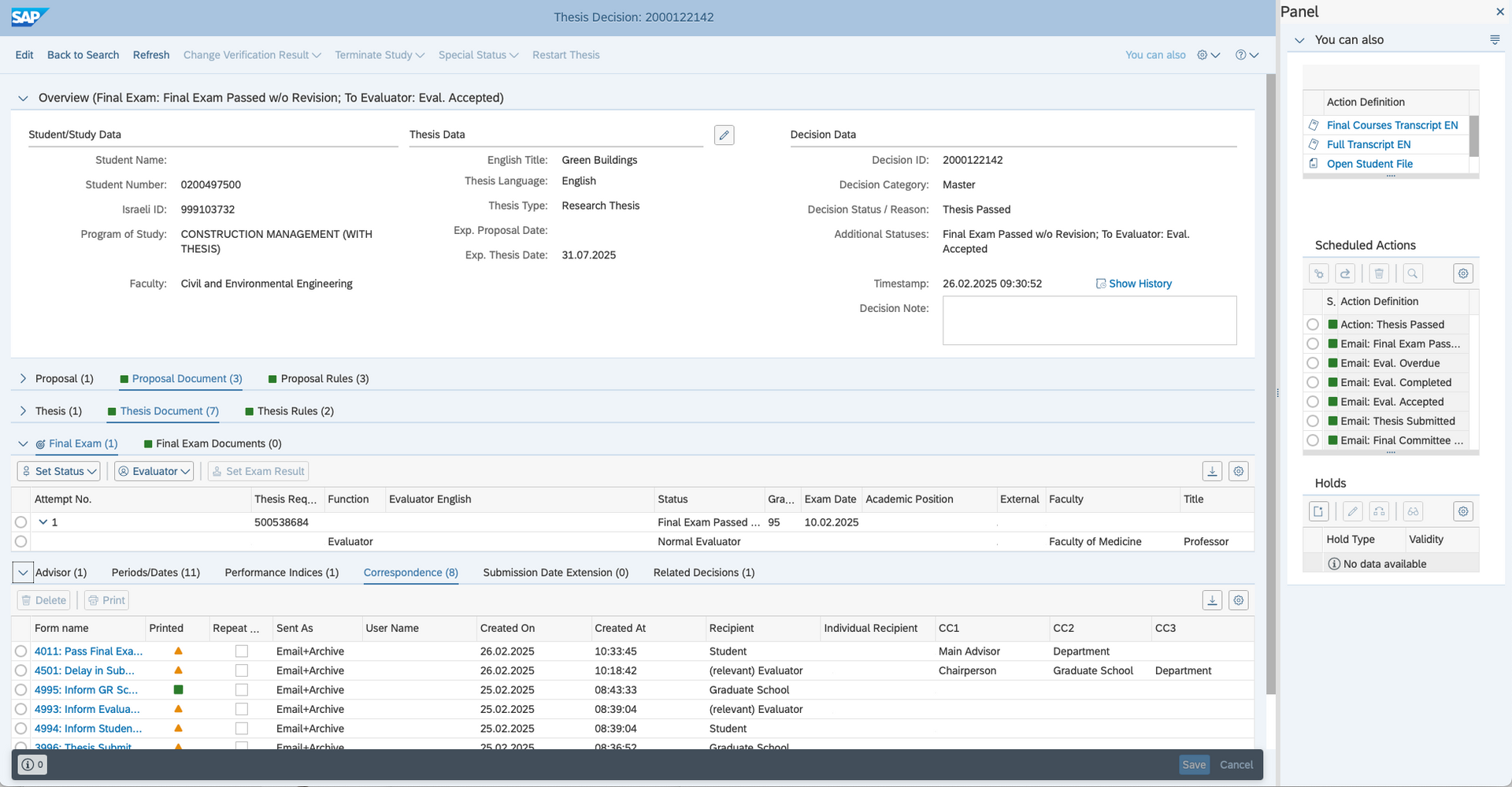Open the Evaluator dropdown button
Viewport: 1512px width, 787px height.
(154, 471)
